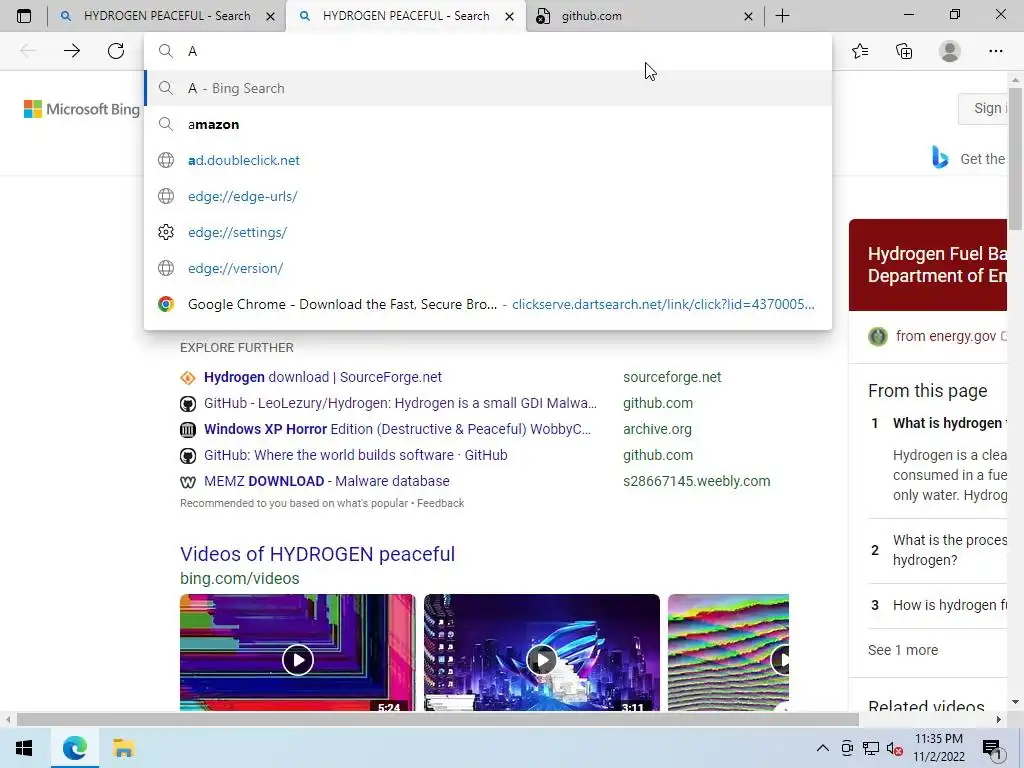Click gear icon beside edge://settings/
This screenshot has width=1024, height=768.
pos(166,232)
